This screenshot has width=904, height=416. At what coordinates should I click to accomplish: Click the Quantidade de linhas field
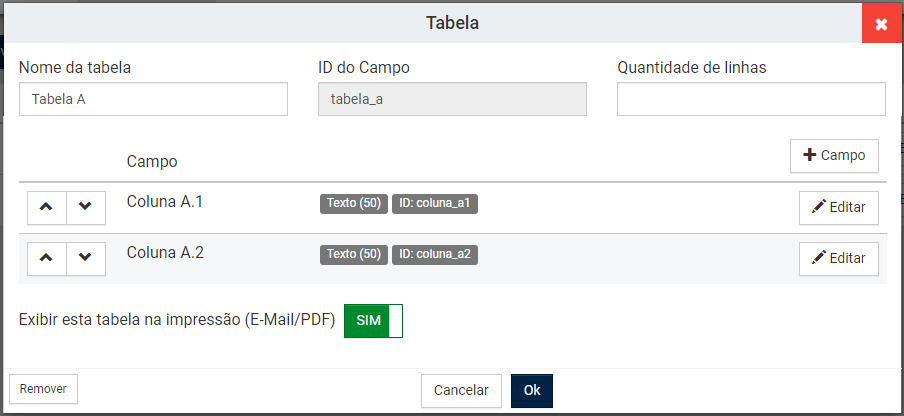click(751, 99)
